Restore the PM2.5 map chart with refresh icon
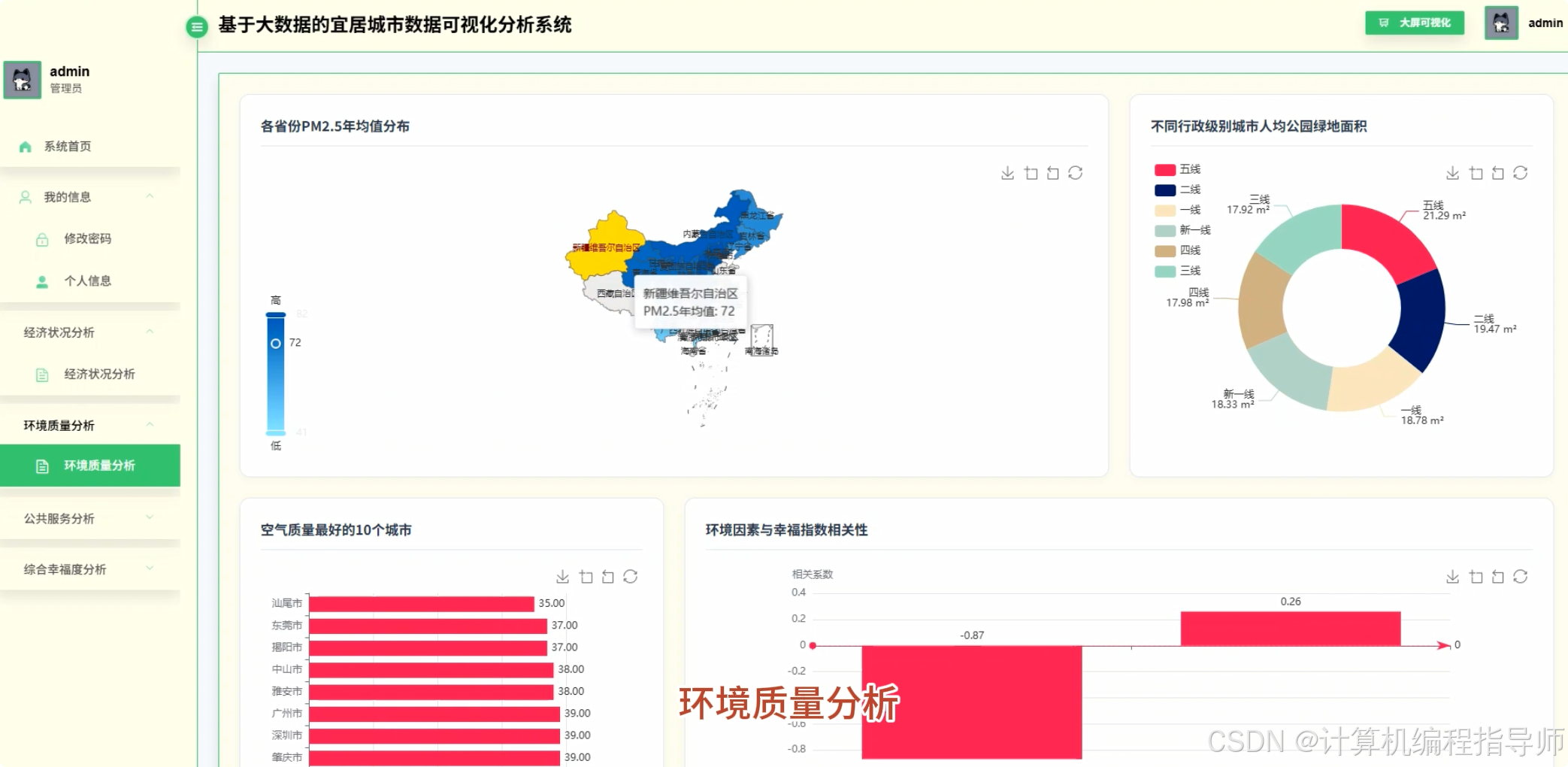The width and height of the screenshot is (1568, 767). coord(1075,173)
